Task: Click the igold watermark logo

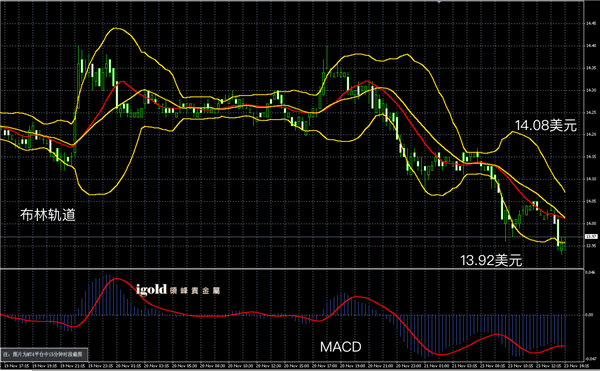Action: point(152,290)
